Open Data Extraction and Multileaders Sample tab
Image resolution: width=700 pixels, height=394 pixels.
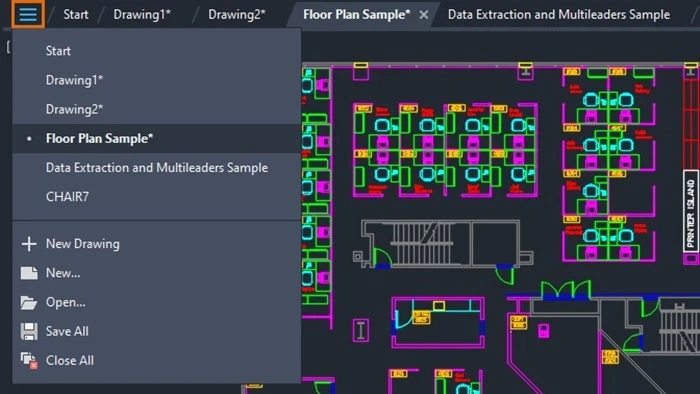(558, 14)
